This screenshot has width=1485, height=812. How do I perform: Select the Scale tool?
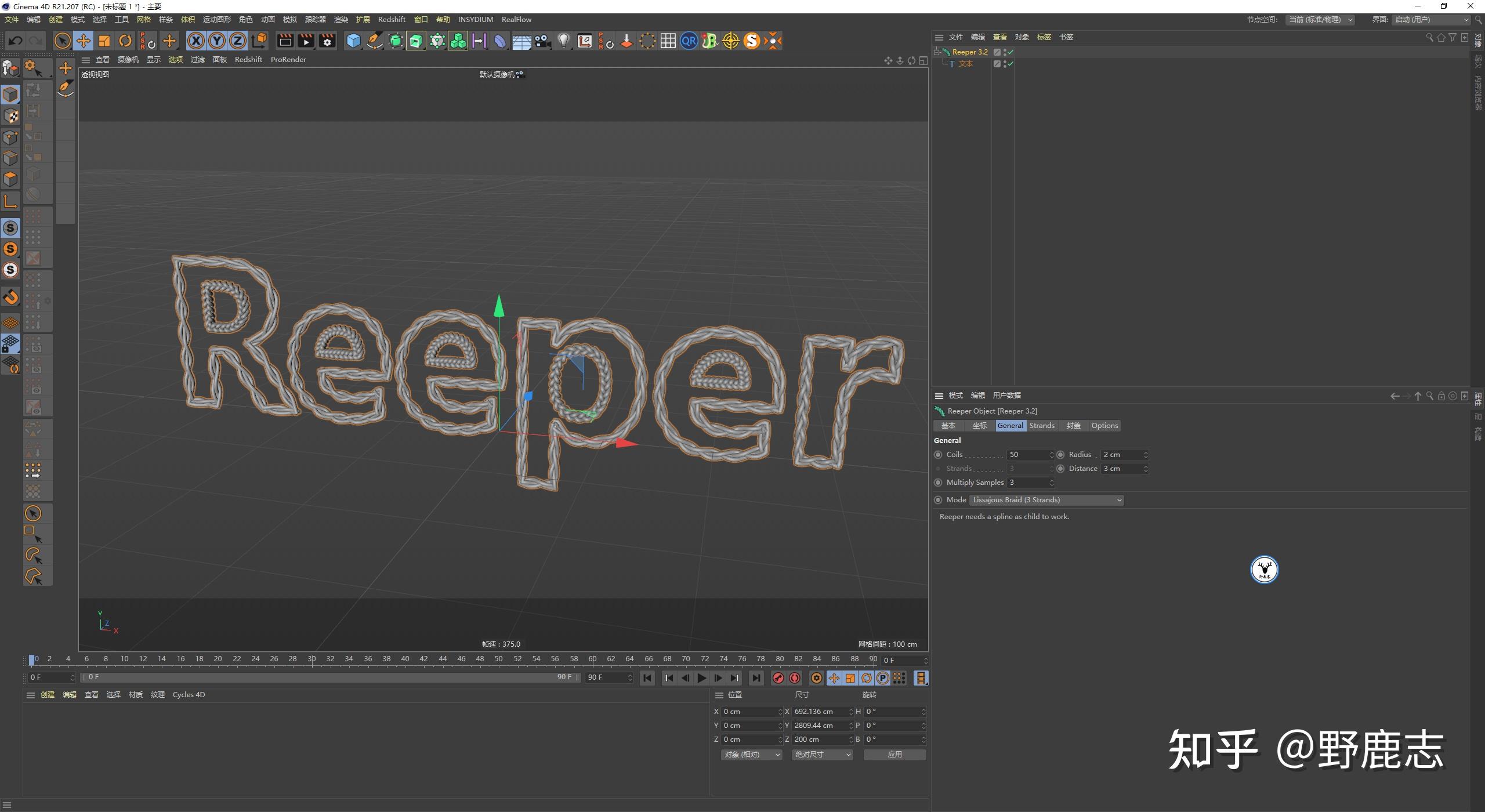104,41
